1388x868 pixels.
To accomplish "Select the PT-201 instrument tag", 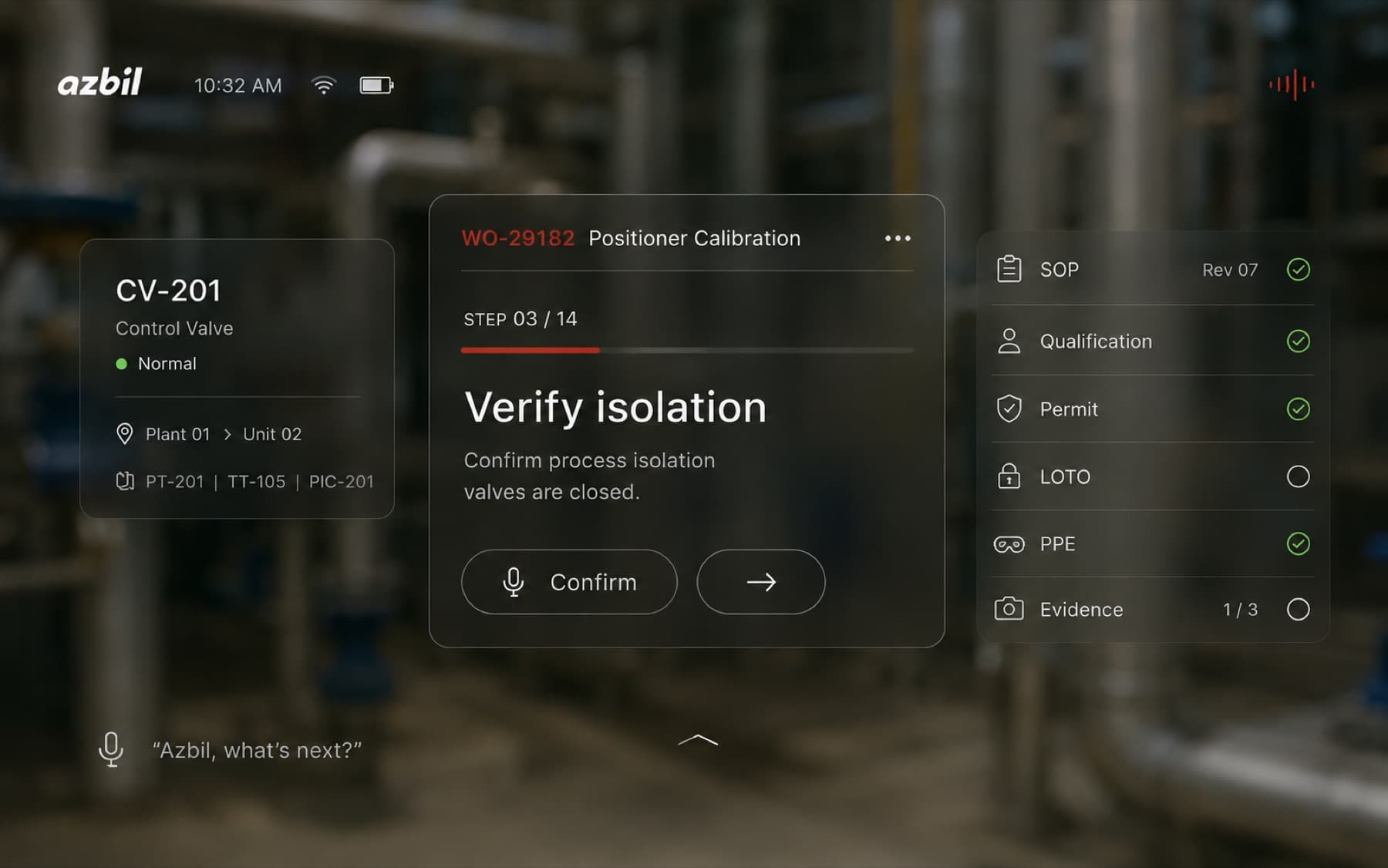I will click(175, 482).
